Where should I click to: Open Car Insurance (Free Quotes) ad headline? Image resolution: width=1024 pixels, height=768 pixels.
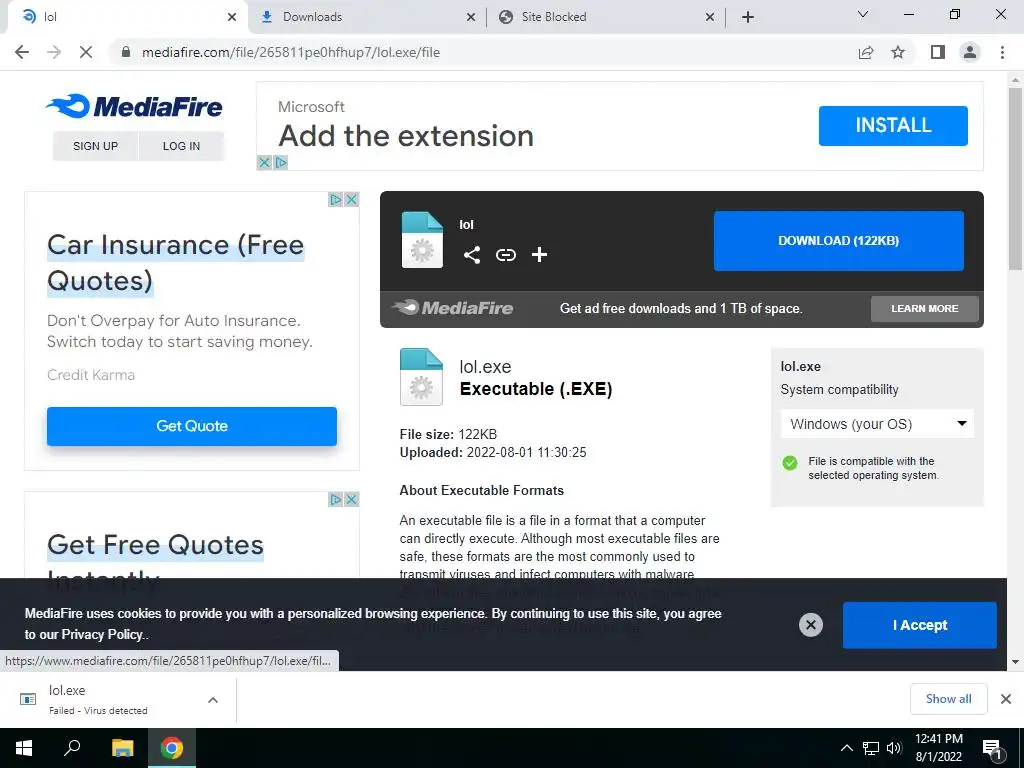(176, 263)
